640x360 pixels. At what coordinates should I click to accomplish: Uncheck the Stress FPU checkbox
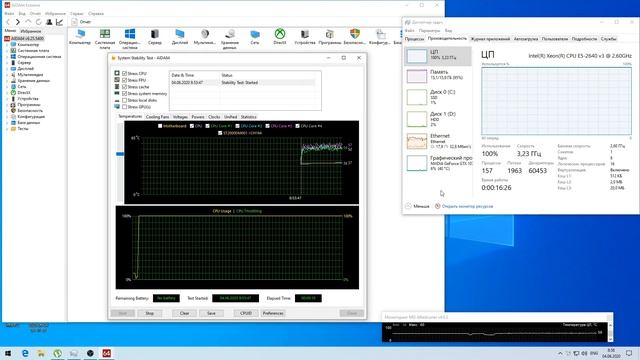tap(124, 80)
